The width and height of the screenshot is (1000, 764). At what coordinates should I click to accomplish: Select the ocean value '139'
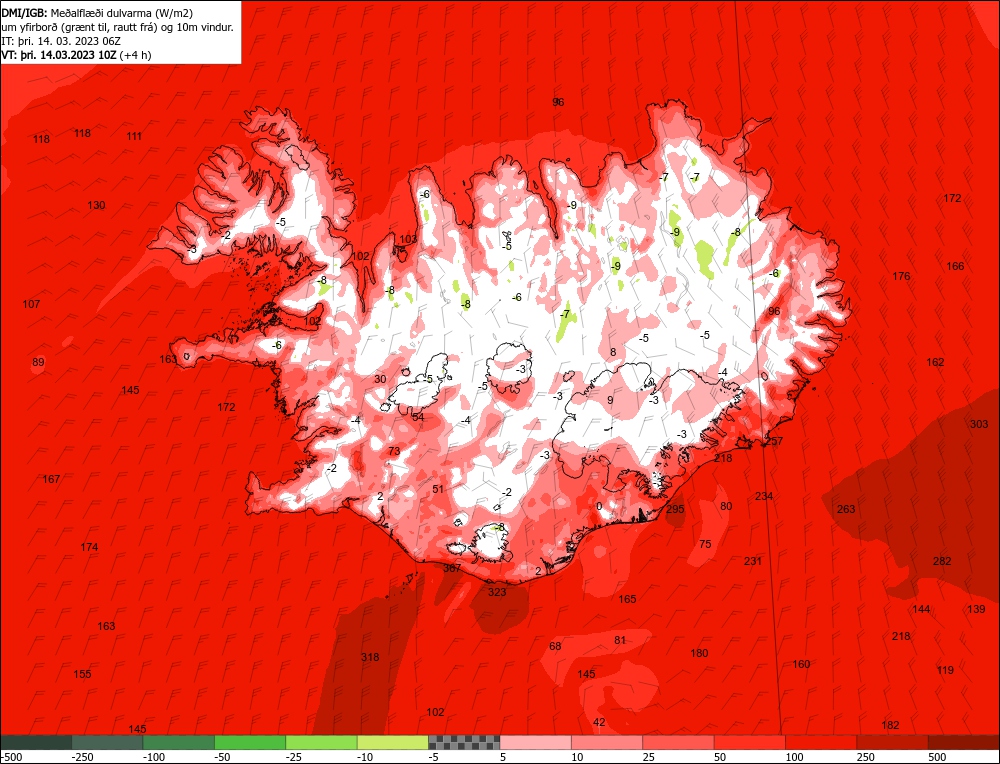point(976,609)
